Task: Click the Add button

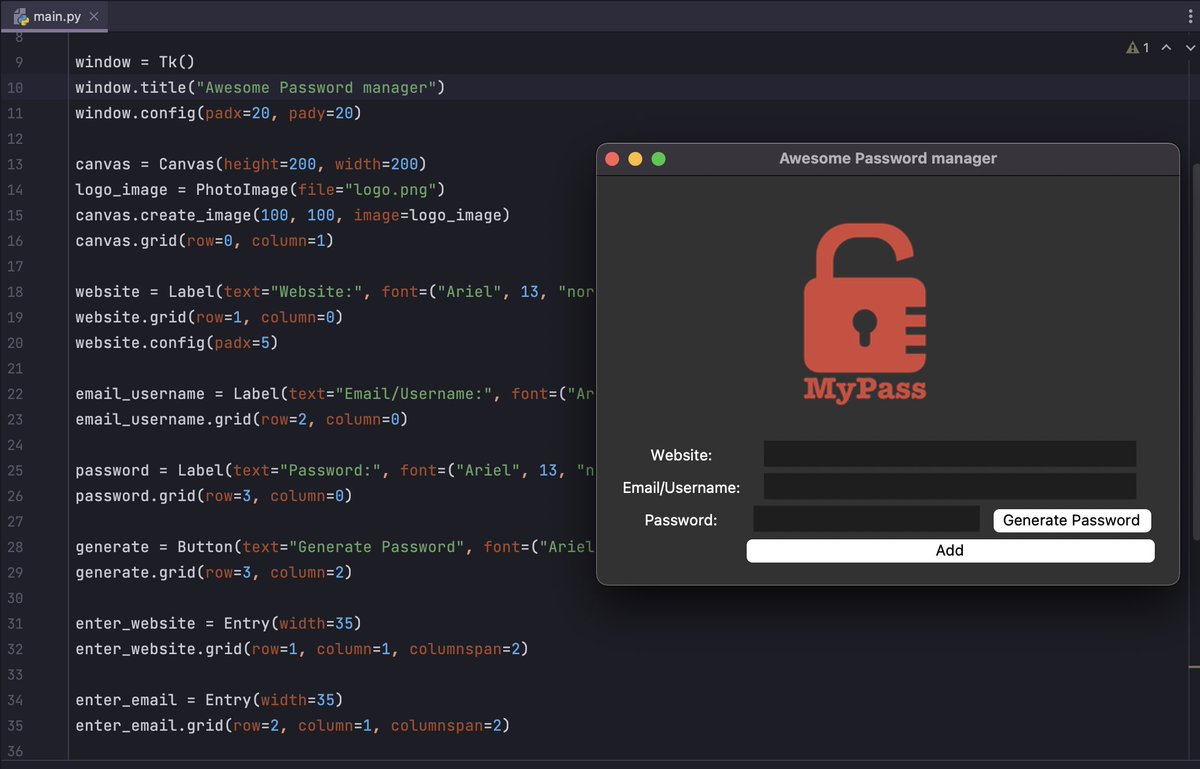Action: pos(949,550)
